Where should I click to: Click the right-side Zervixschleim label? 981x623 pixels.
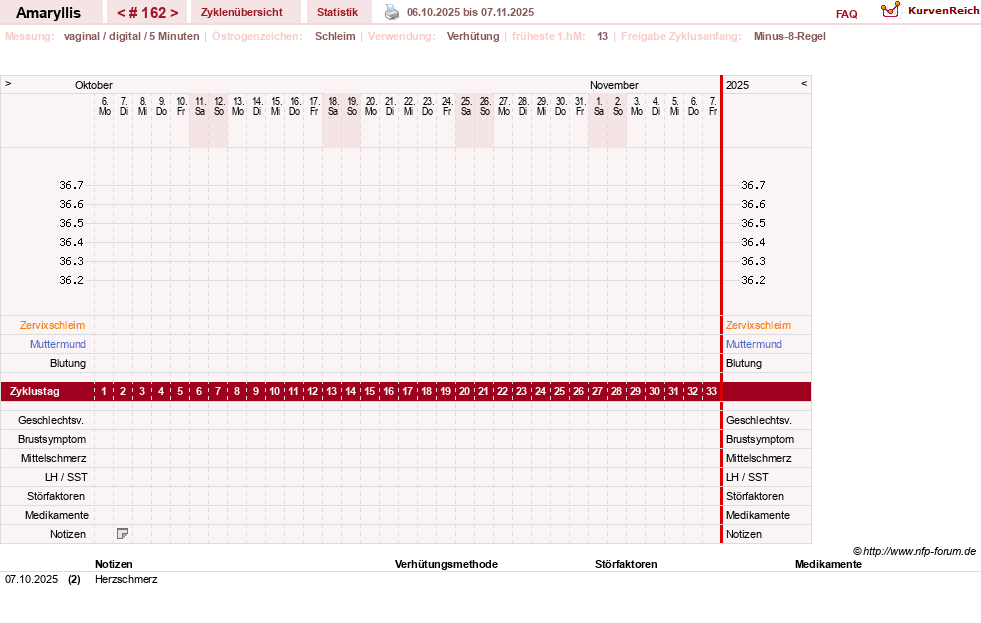(x=758, y=325)
